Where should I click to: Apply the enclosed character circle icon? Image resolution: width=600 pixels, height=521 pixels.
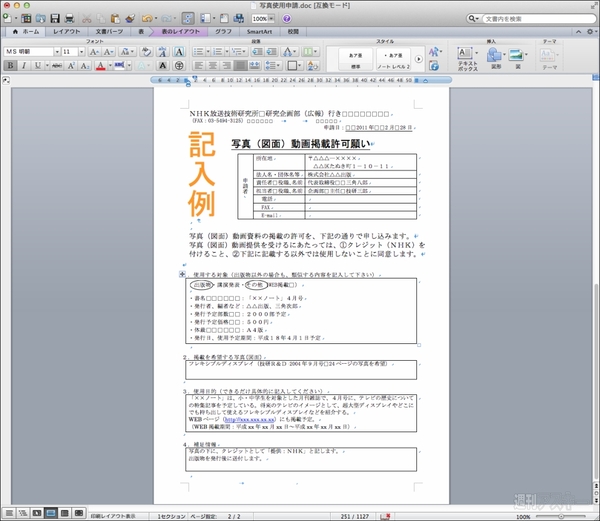[x=179, y=65]
